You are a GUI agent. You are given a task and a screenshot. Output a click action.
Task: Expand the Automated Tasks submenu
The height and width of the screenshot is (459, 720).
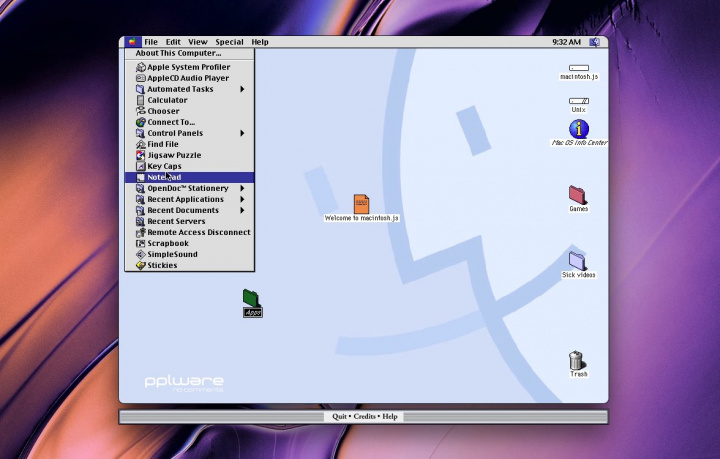190,89
